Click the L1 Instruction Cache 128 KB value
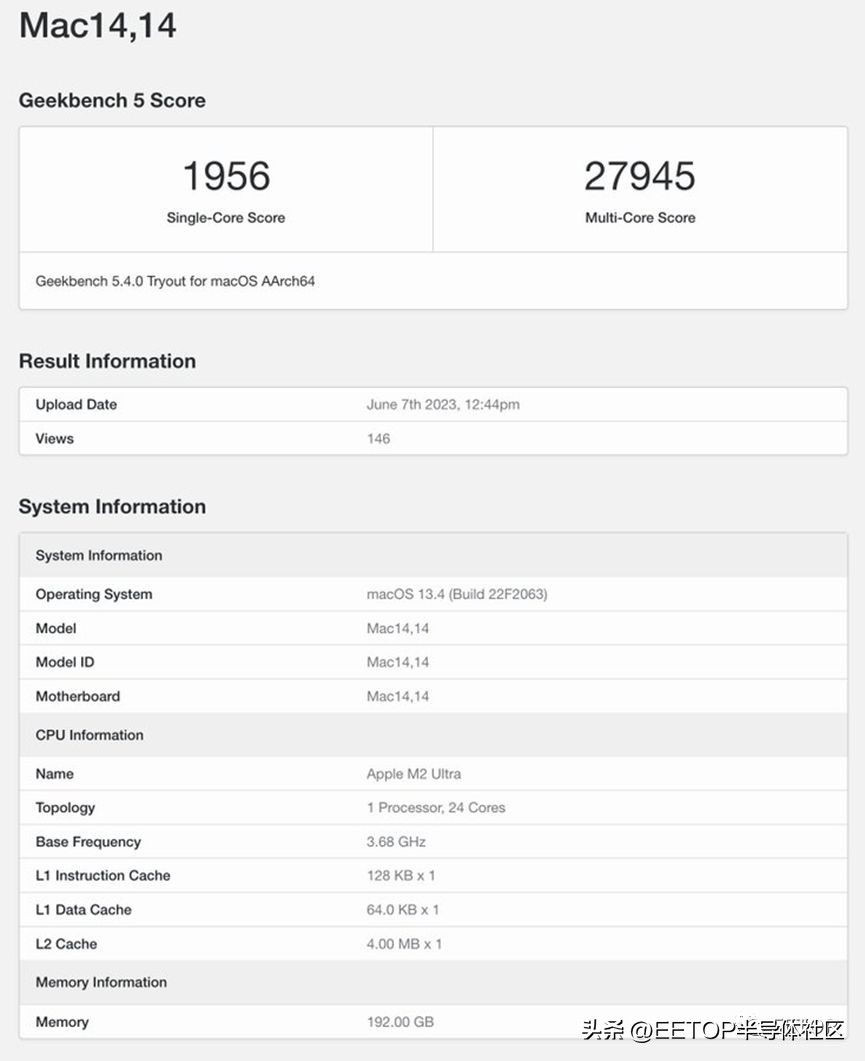865x1061 pixels. pyautogui.click(x=401, y=876)
